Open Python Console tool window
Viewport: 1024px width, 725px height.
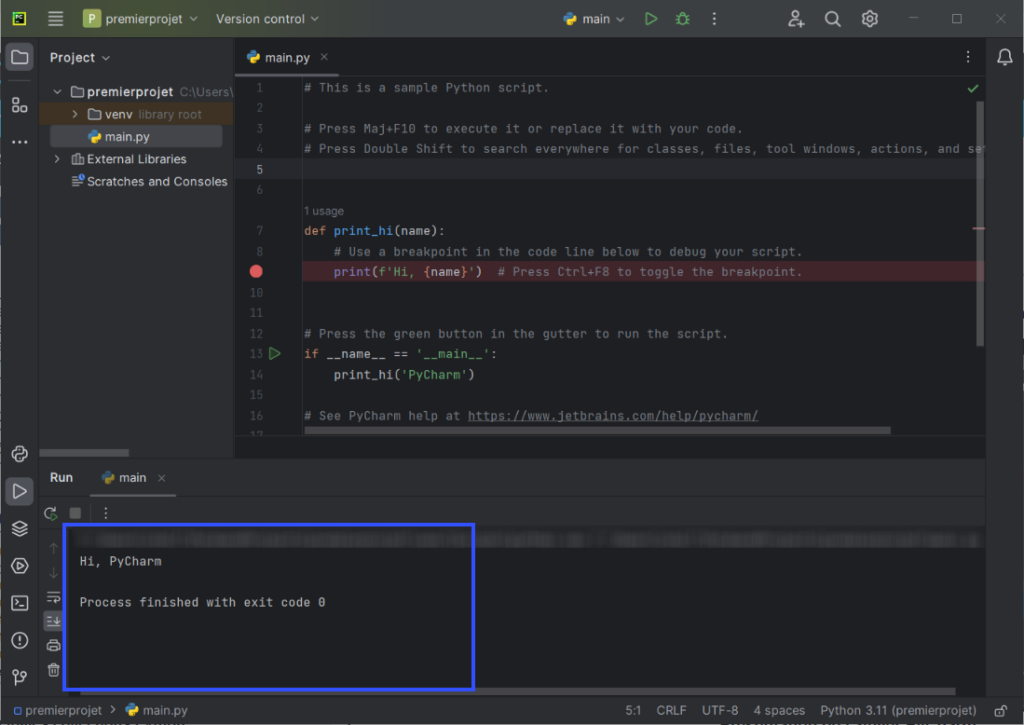click(19, 454)
